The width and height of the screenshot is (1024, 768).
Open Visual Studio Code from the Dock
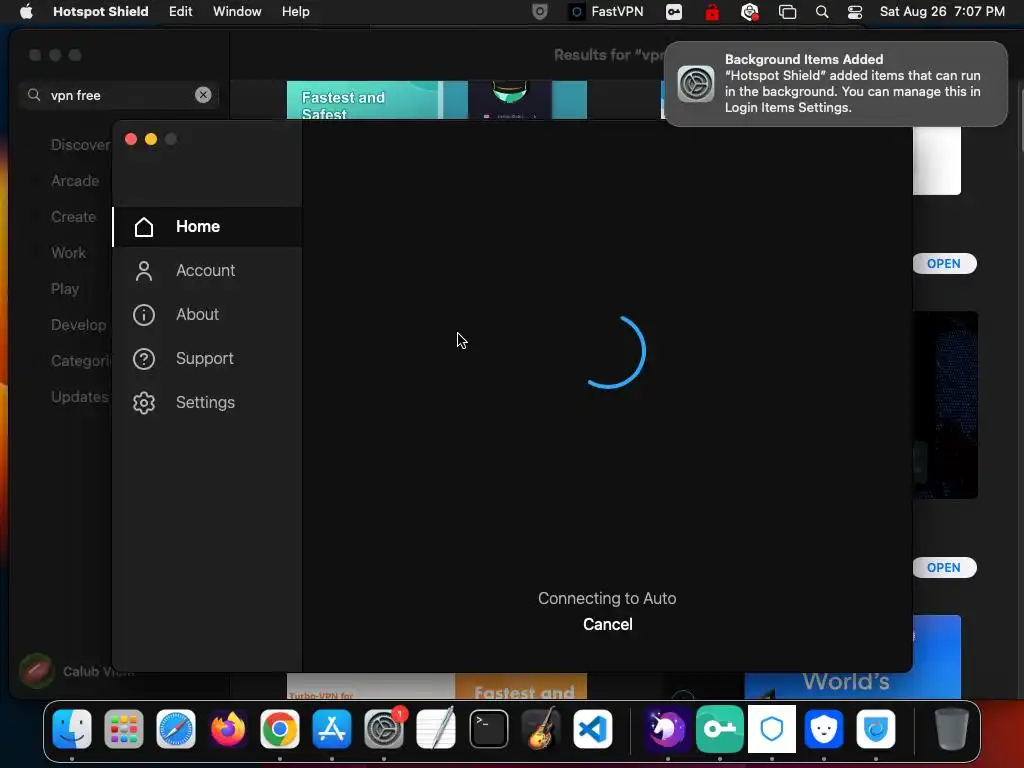(x=592, y=729)
